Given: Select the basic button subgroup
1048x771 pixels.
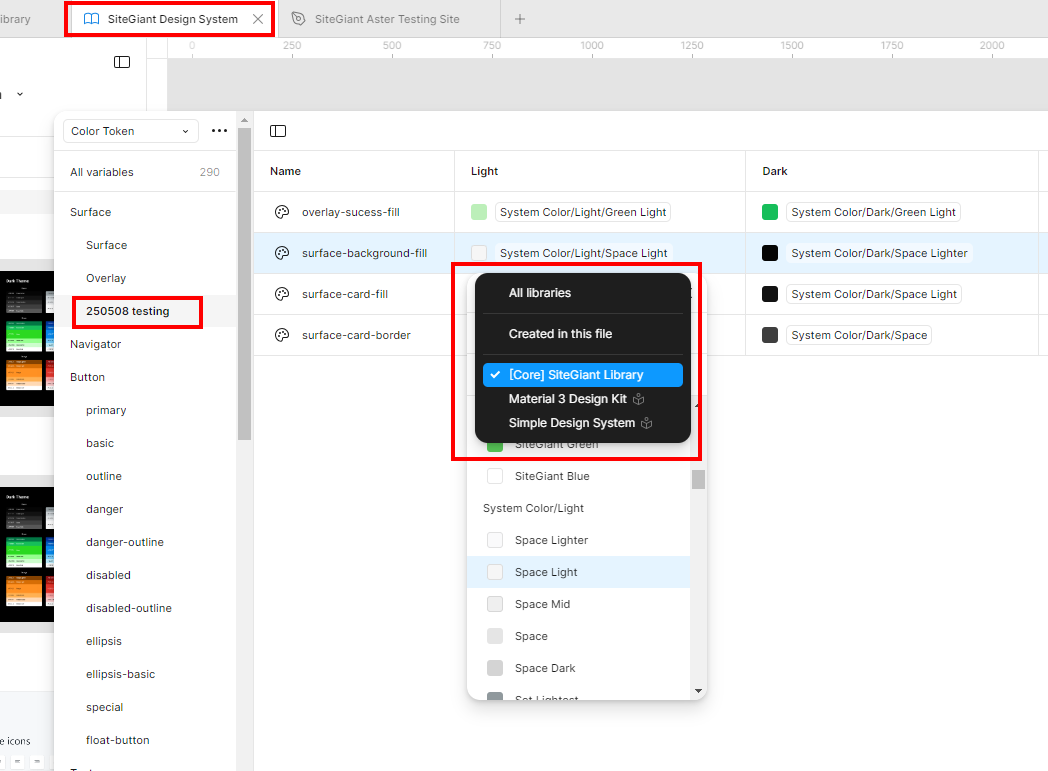Looking at the screenshot, I should point(100,443).
